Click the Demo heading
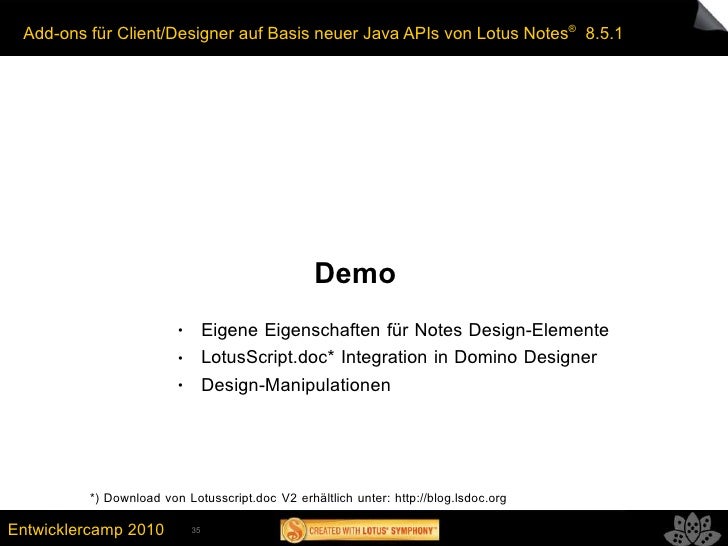This screenshot has width=728, height=546. [x=355, y=273]
